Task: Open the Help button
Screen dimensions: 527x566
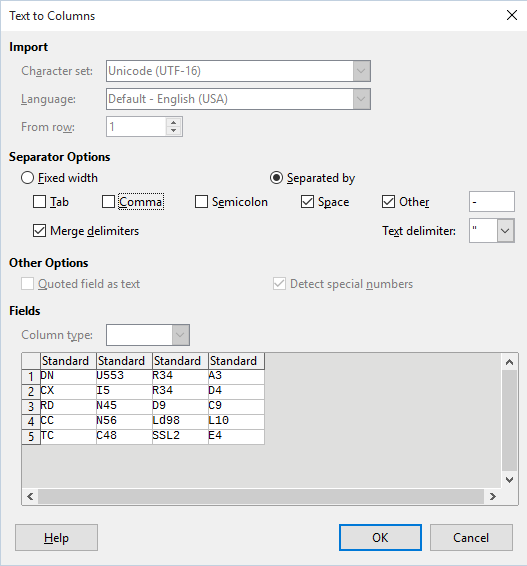Action: pyautogui.click(x=56, y=537)
